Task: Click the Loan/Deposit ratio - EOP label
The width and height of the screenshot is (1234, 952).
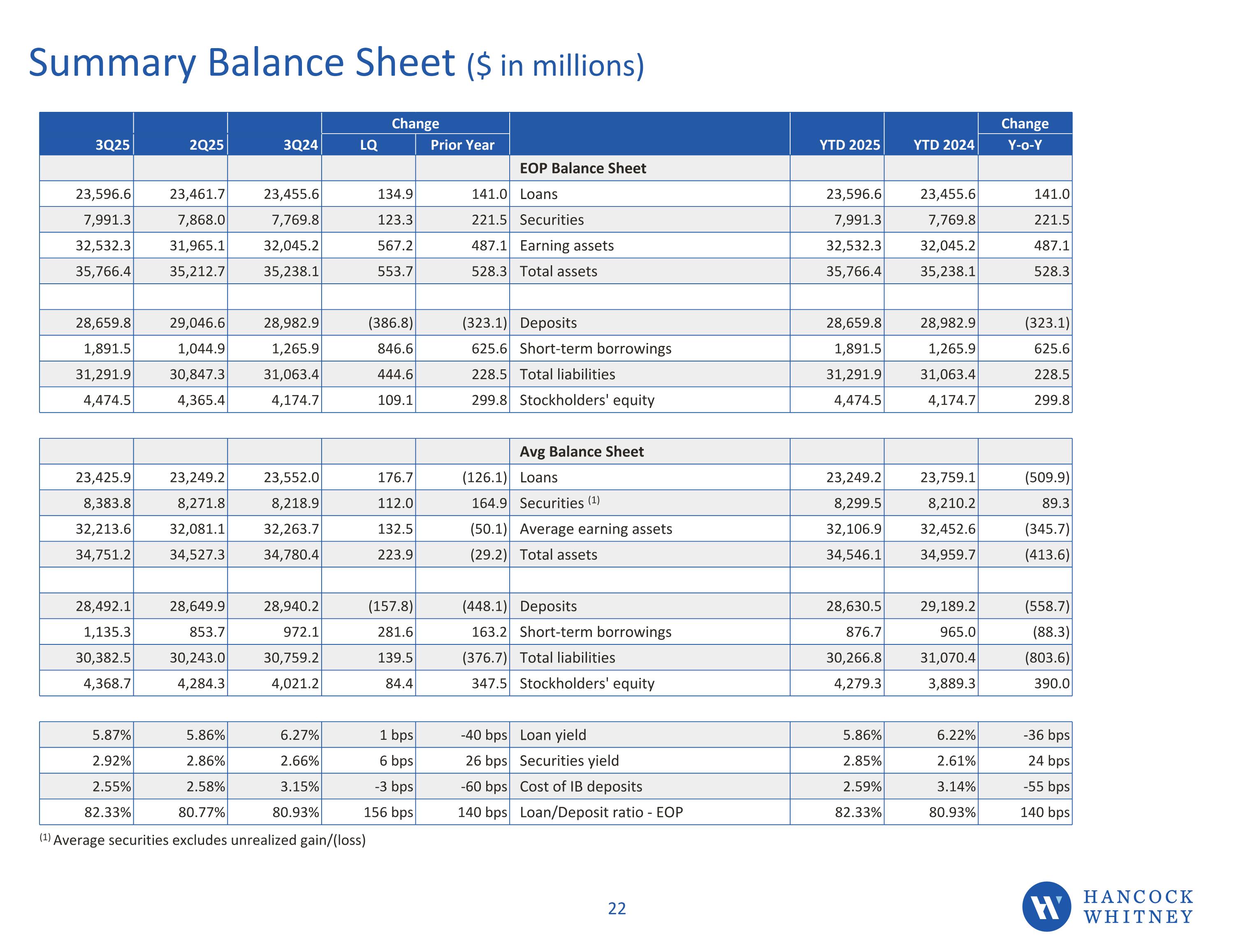Action: [x=601, y=813]
